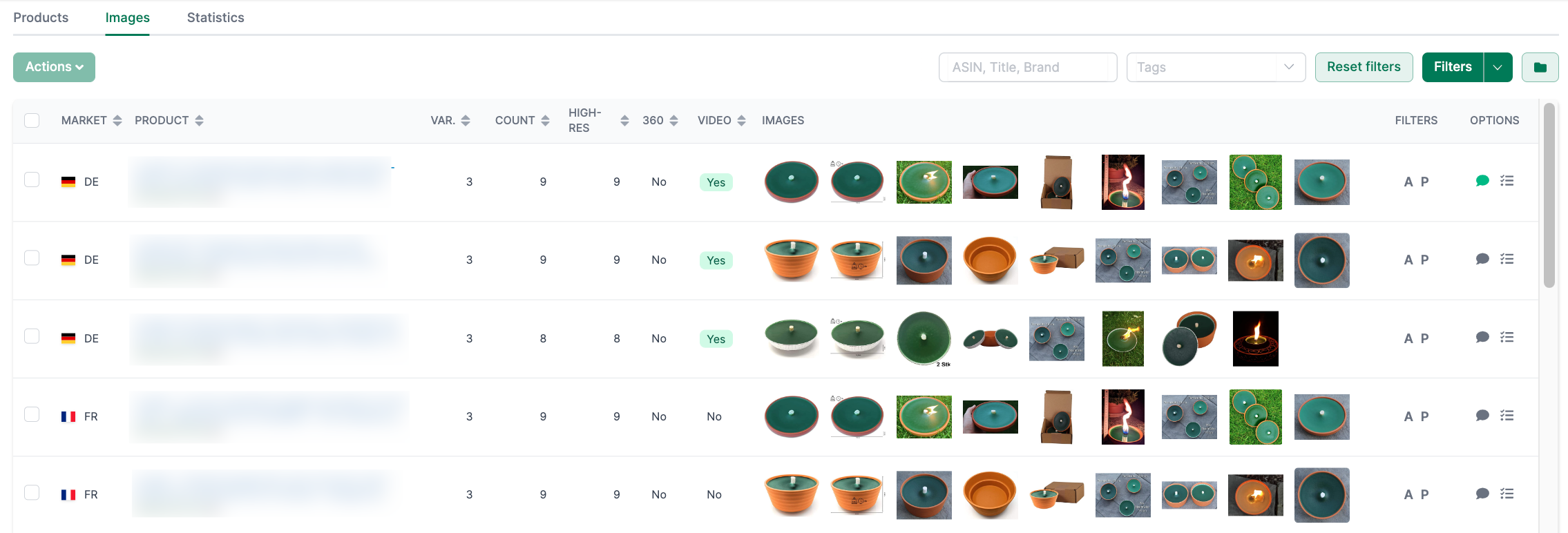Click the blurred product title in first DE row
The height and width of the screenshot is (533, 1568).
point(261,182)
